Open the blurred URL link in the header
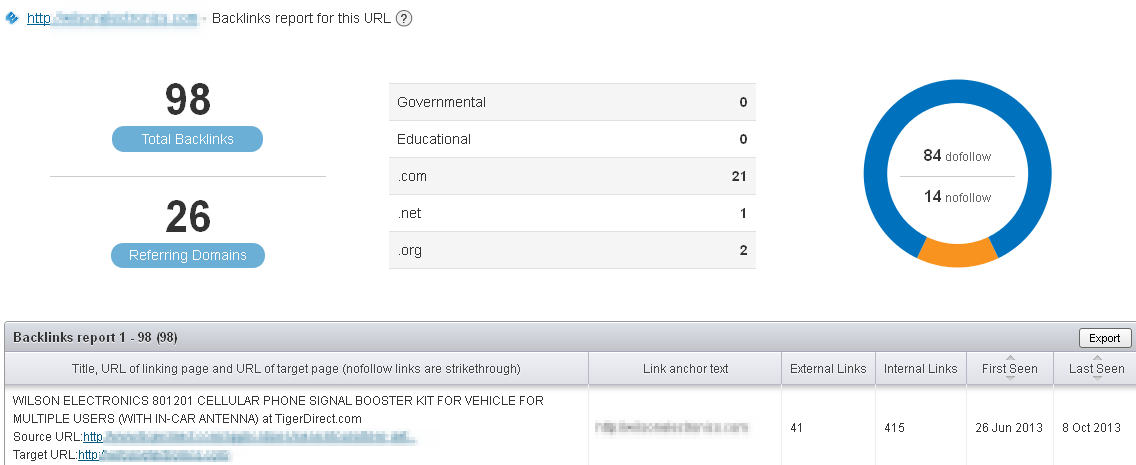This screenshot has height=465, width=1136. [112, 18]
